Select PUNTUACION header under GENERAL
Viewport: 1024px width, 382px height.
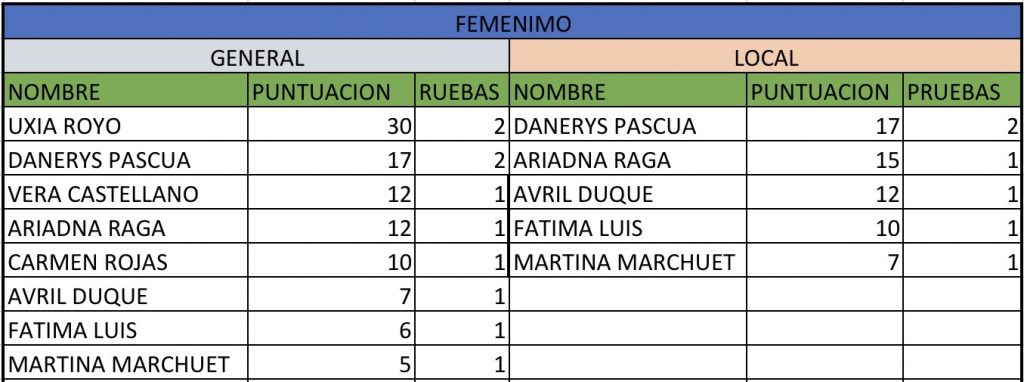(x=331, y=91)
